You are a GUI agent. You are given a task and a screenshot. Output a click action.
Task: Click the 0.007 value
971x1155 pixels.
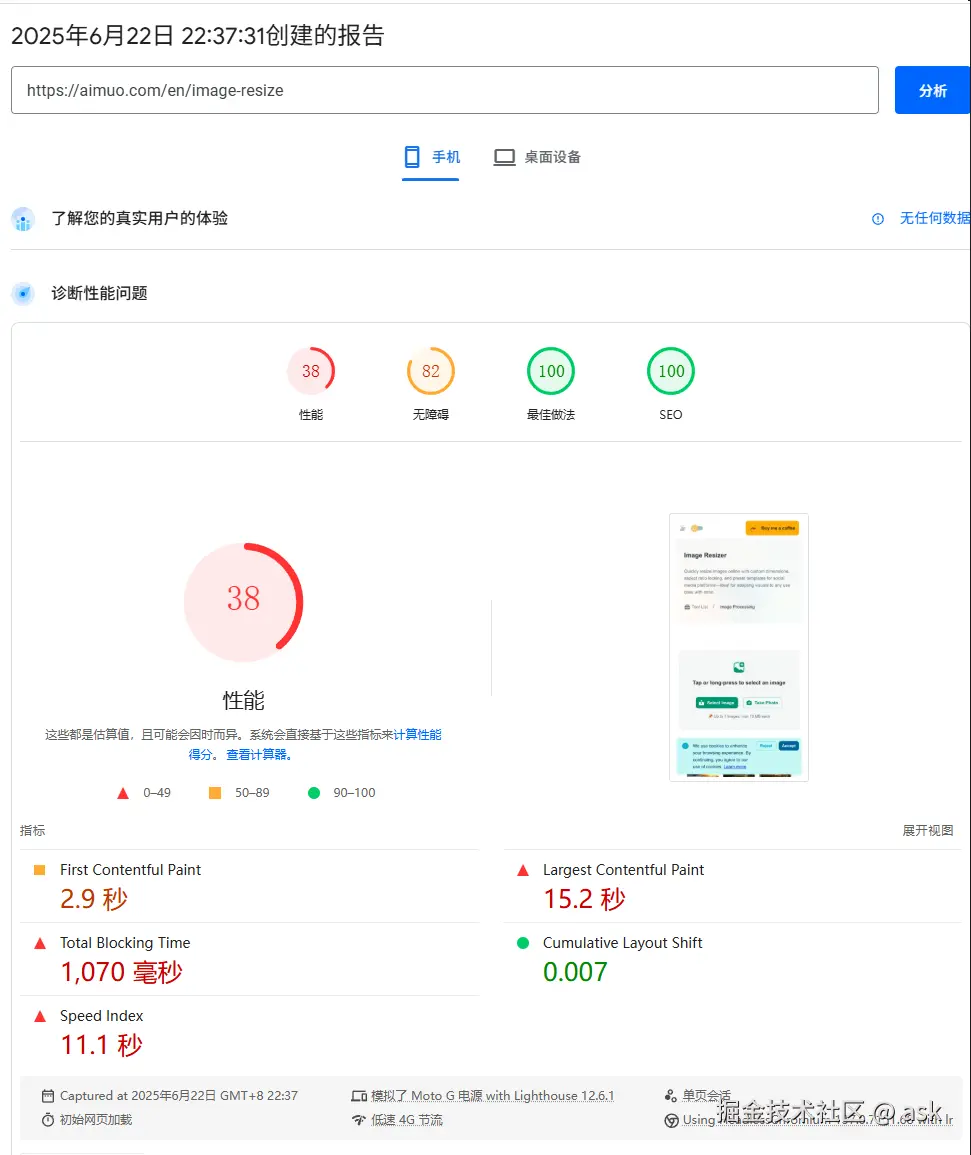575,972
